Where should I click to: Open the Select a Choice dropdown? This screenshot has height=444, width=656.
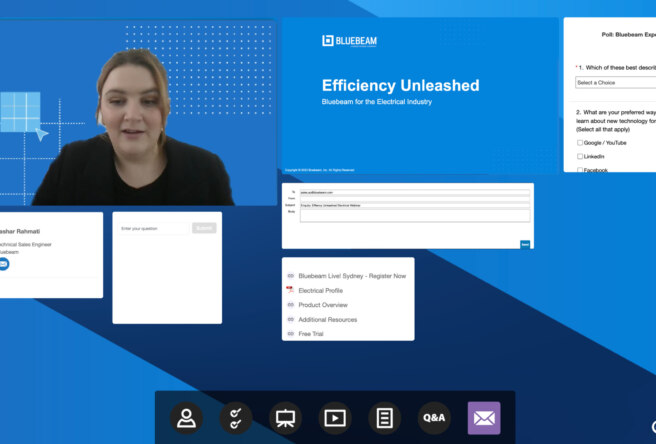coord(615,82)
